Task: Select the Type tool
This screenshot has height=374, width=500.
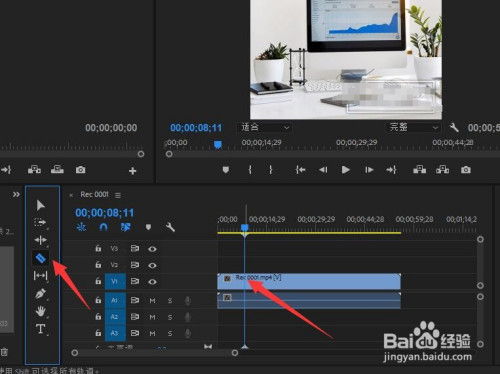Action: pos(41,329)
